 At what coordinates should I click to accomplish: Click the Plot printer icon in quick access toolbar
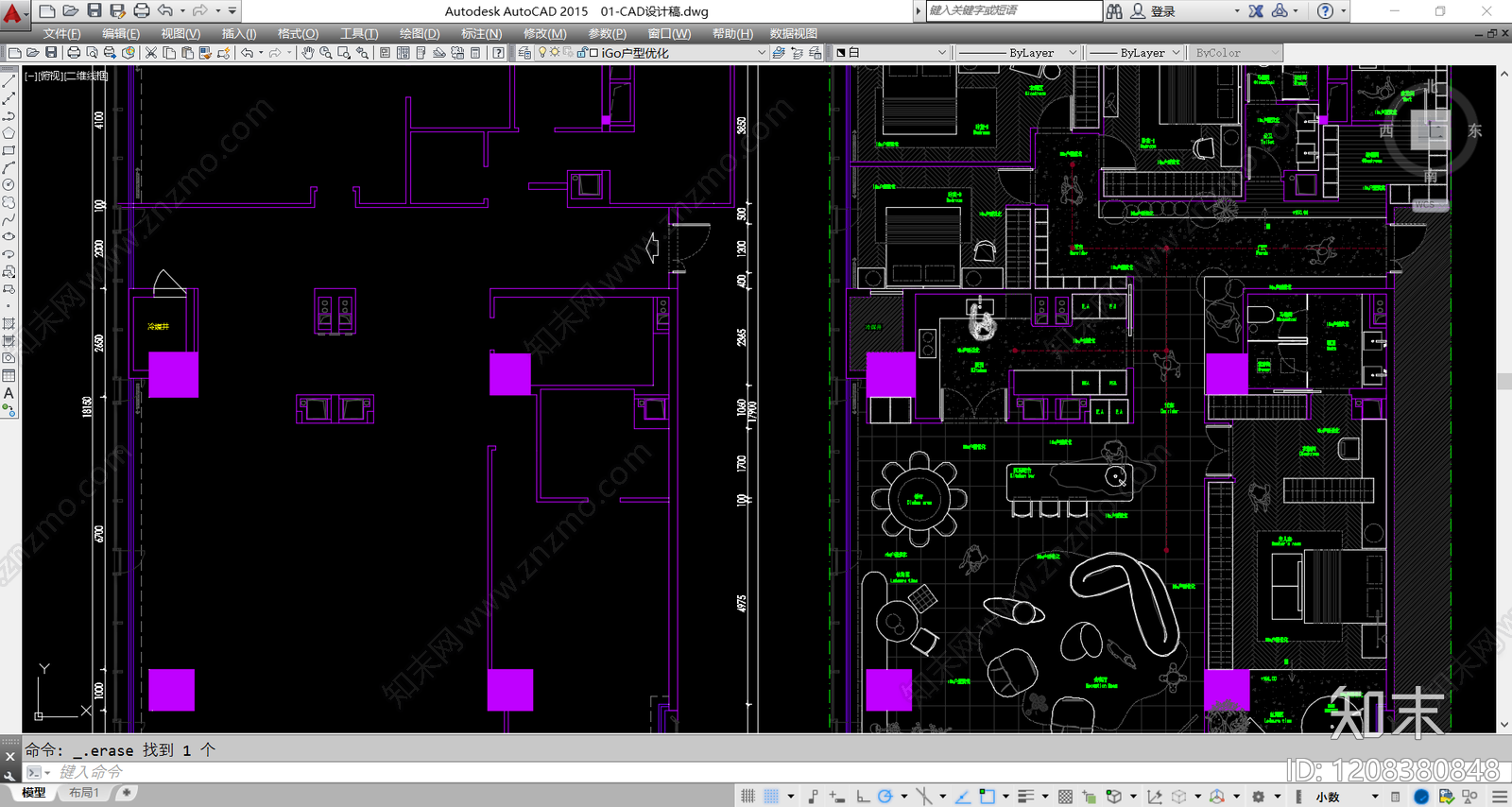(142, 10)
